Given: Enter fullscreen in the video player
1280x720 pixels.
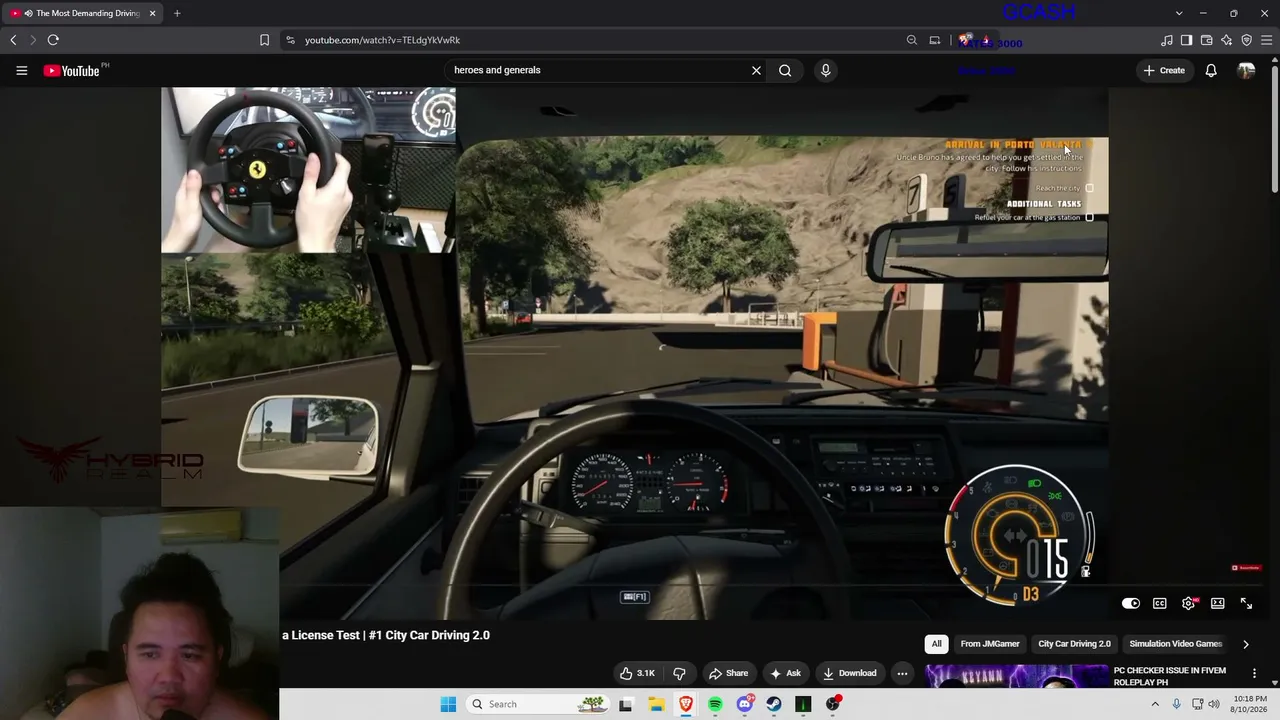Looking at the screenshot, I should pyautogui.click(x=1246, y=604).
